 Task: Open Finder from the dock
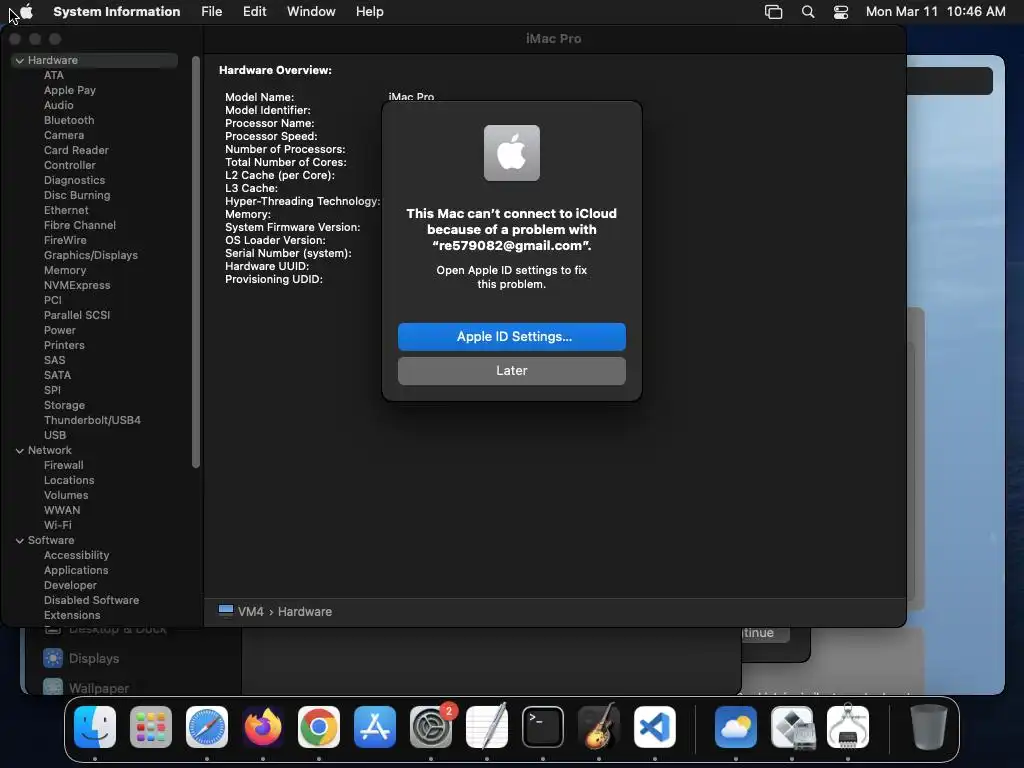95,727
